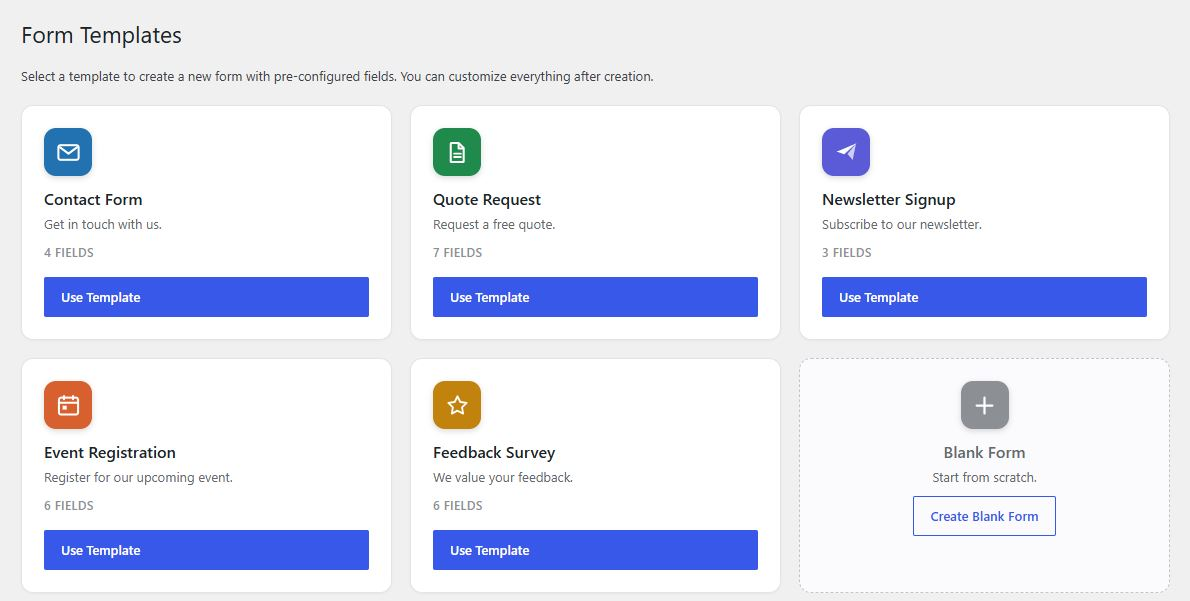Click the purple paper plane Newsletter icon
The height and width of the screenshot is (601, 1190).
coord(846,152)
